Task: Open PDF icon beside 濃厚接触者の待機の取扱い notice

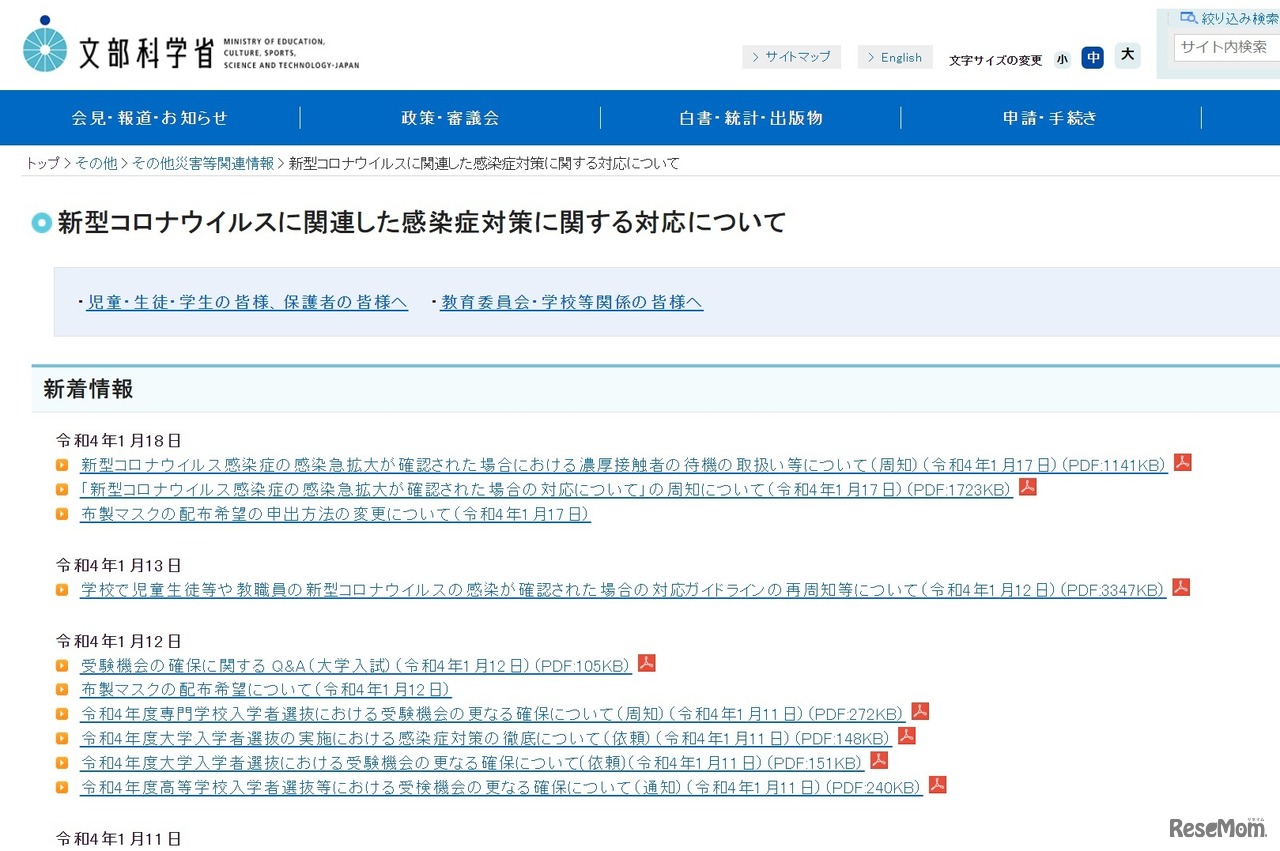Action: 1182,464
